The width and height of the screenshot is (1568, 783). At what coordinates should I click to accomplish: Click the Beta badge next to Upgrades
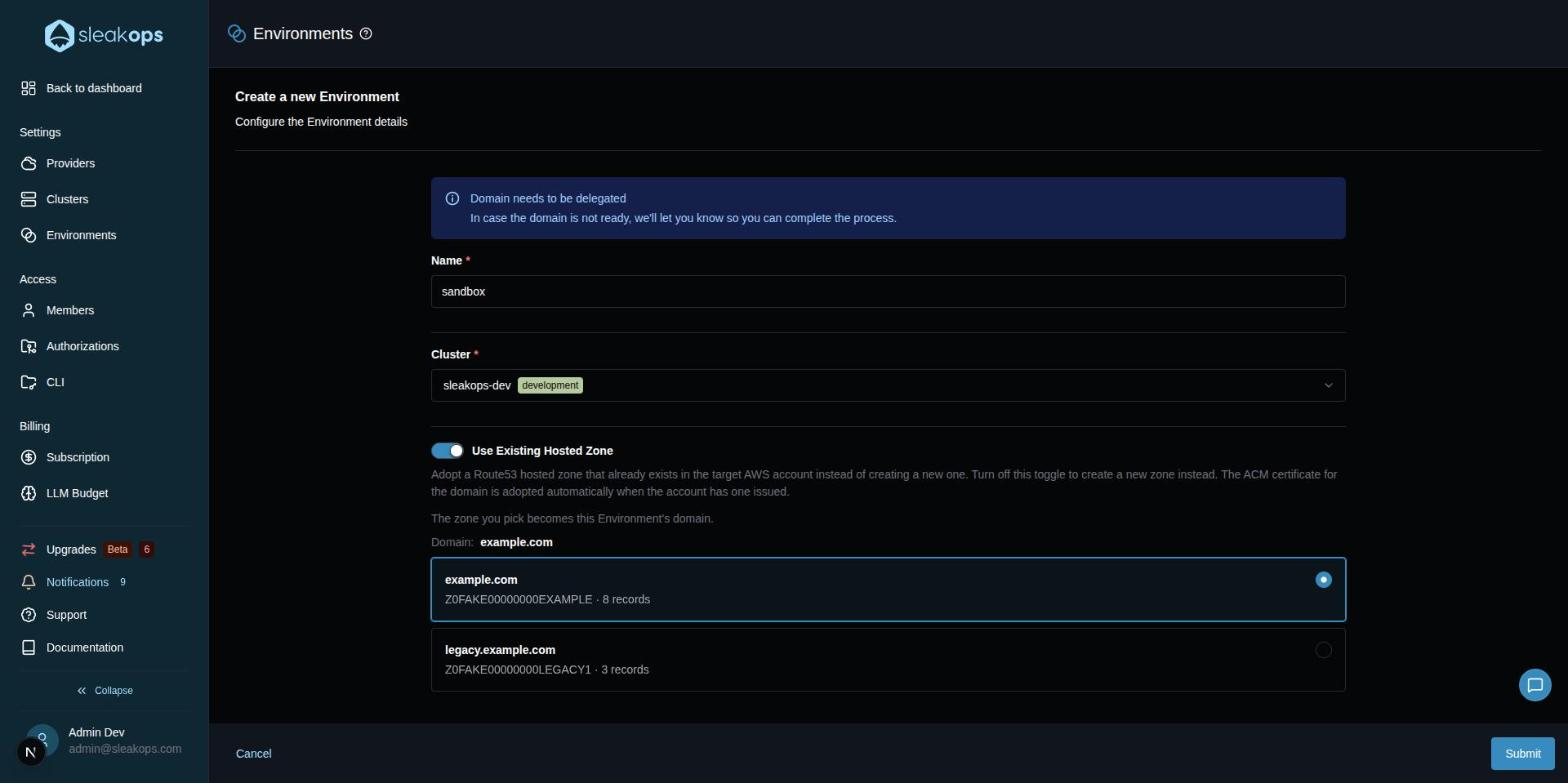118,550
